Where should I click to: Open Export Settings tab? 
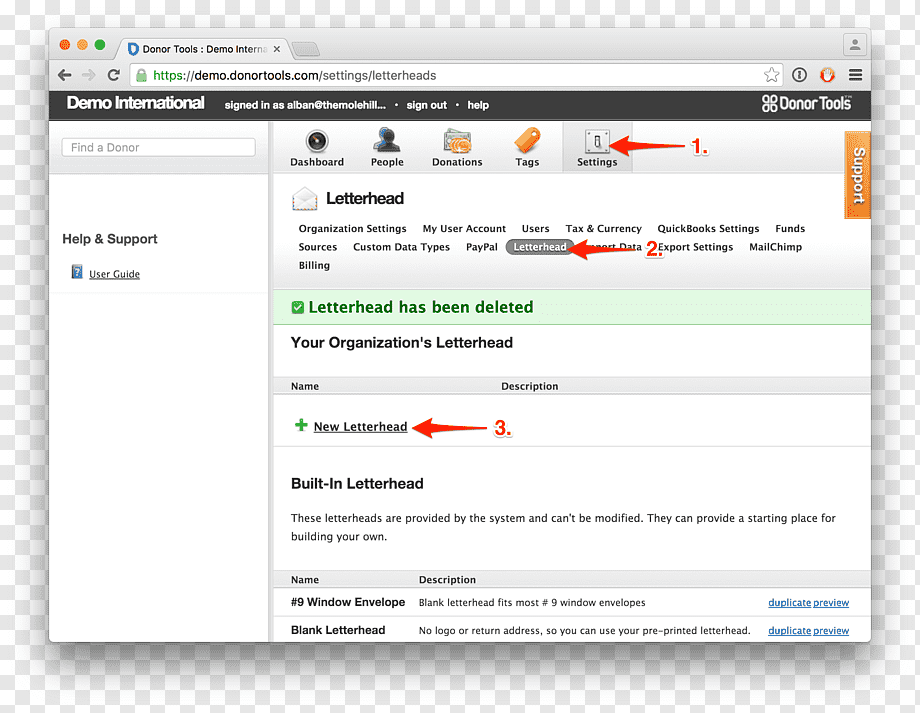pos(695,247)
